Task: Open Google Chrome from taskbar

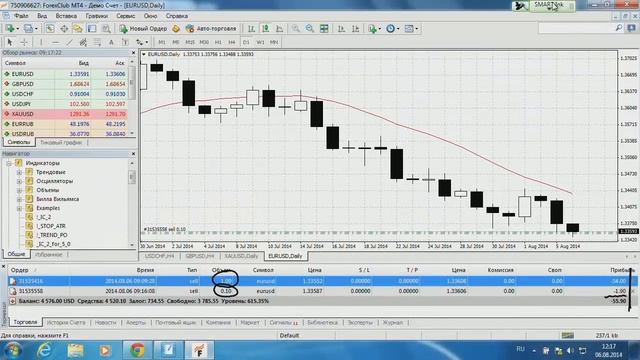Action: pos(138,350)
